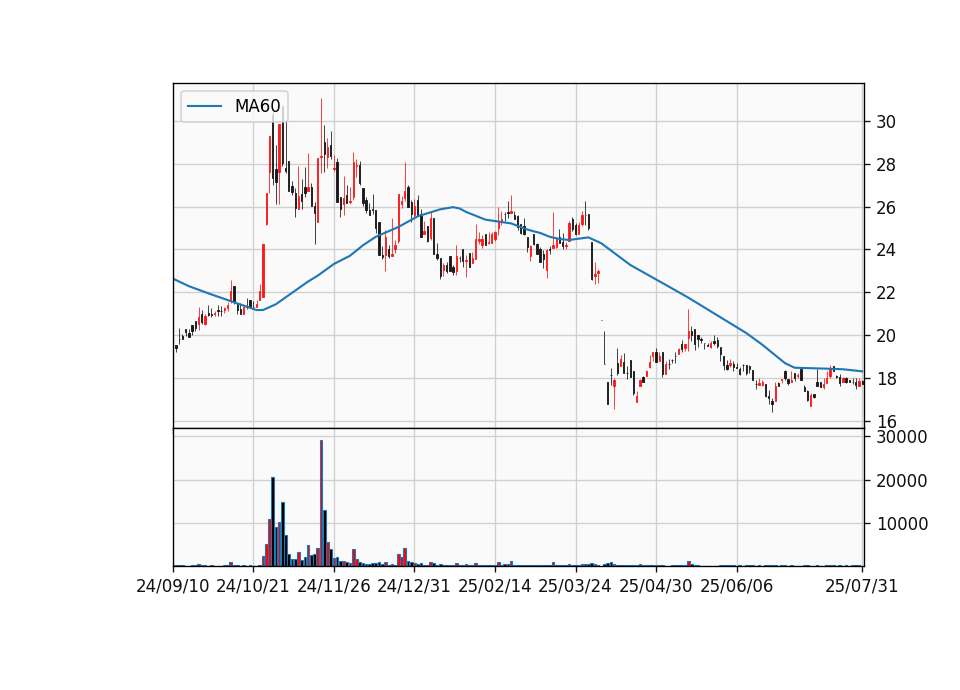Viewport: 960px width, 690px height.
Task: Click the 25/06/06 date label
Action: tap(737, 586)
